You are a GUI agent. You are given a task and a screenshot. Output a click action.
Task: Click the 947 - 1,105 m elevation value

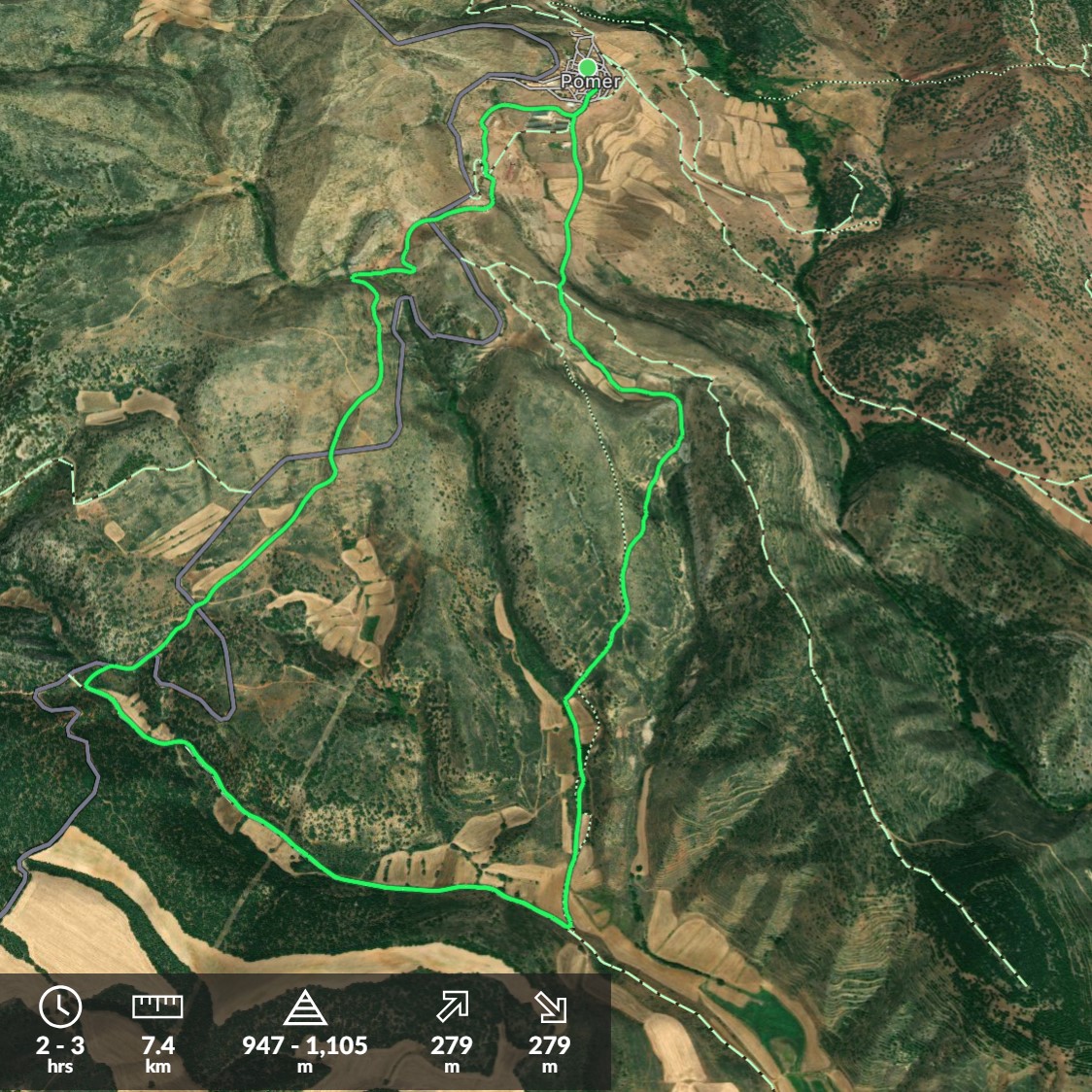coord(305,1054)
